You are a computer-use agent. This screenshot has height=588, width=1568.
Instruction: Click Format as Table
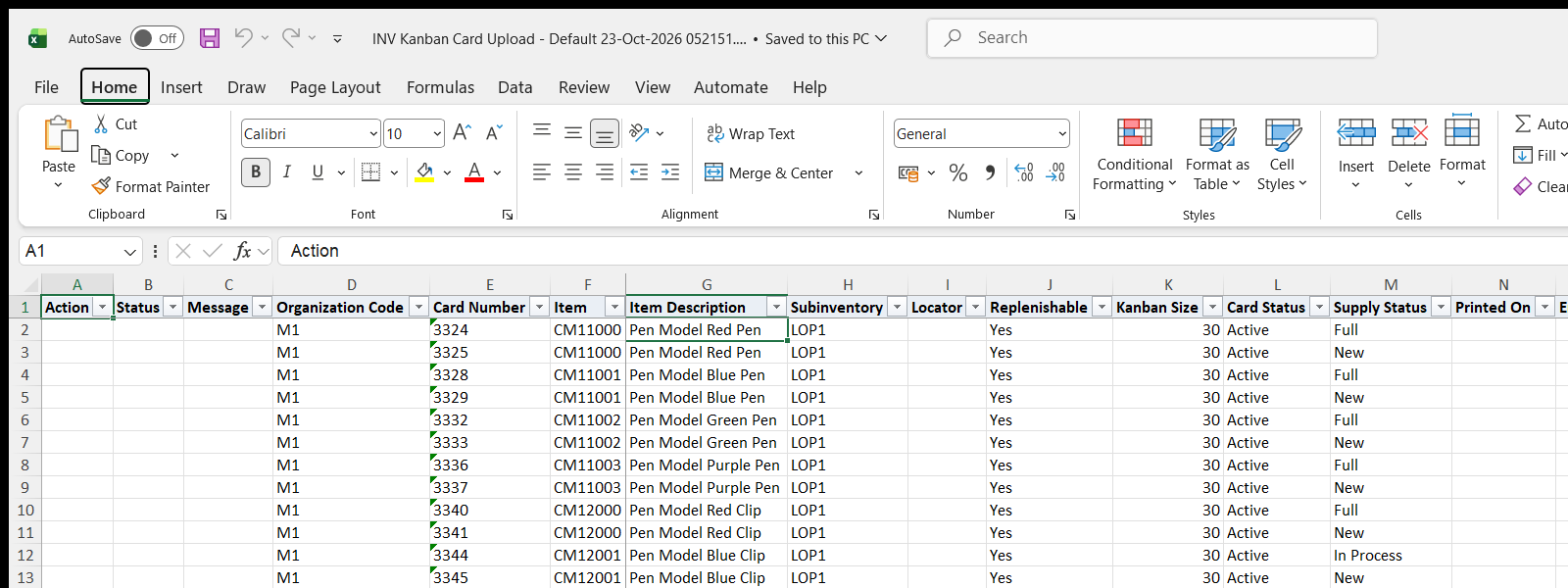pos(1217,154)
